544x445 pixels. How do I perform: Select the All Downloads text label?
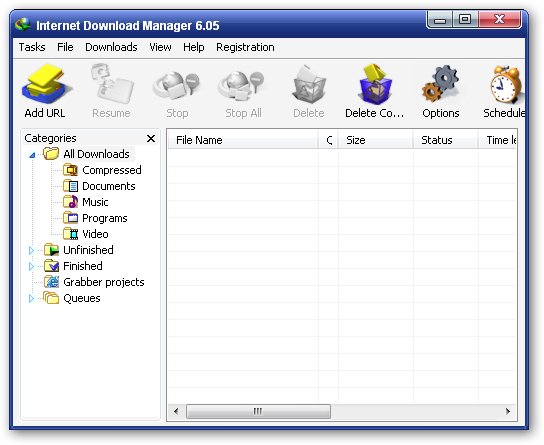click(96, 154)
